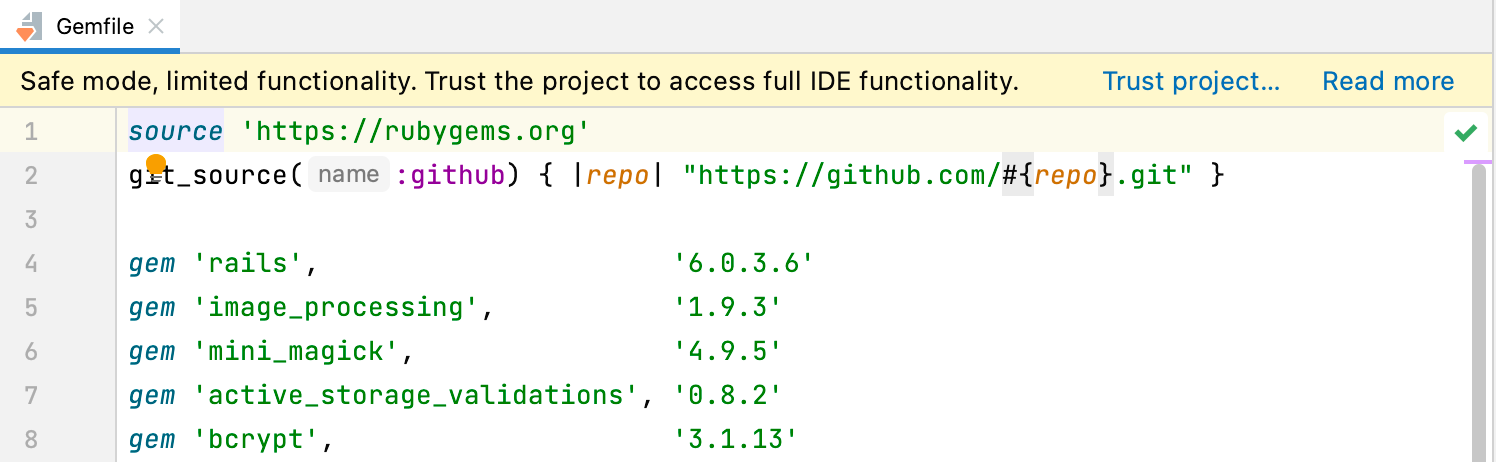Screen dimensions: 1496x462
Task: Click line number 1 in the gutter
Action: click(30, 132)
